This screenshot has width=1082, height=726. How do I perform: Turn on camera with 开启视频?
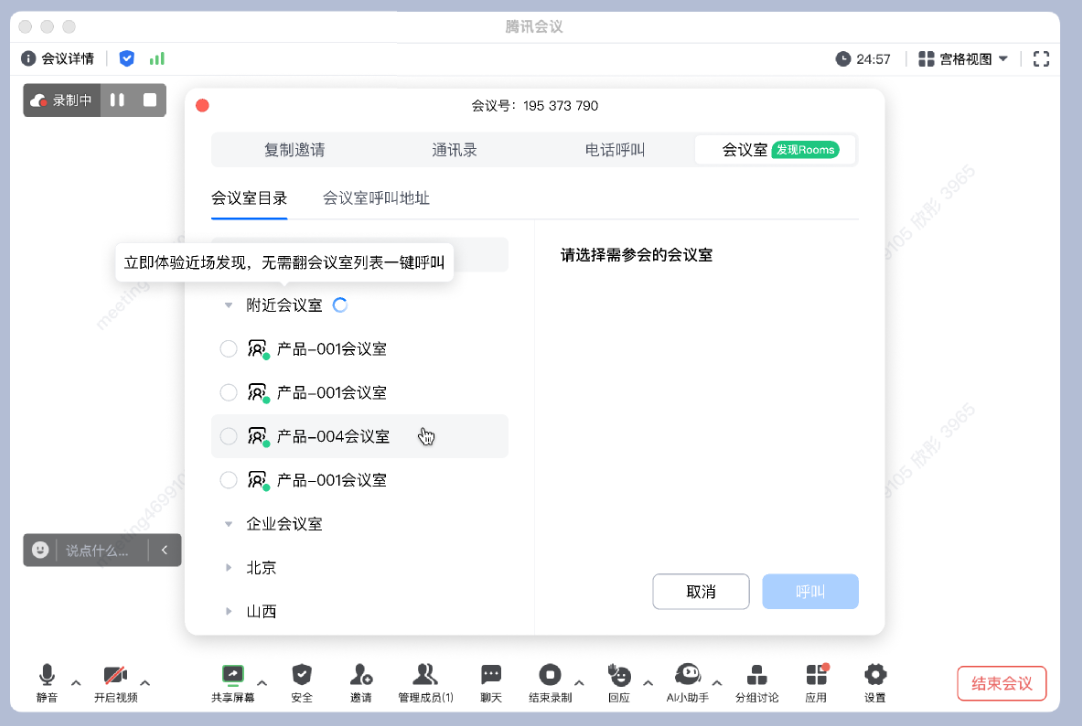(115, 683)
